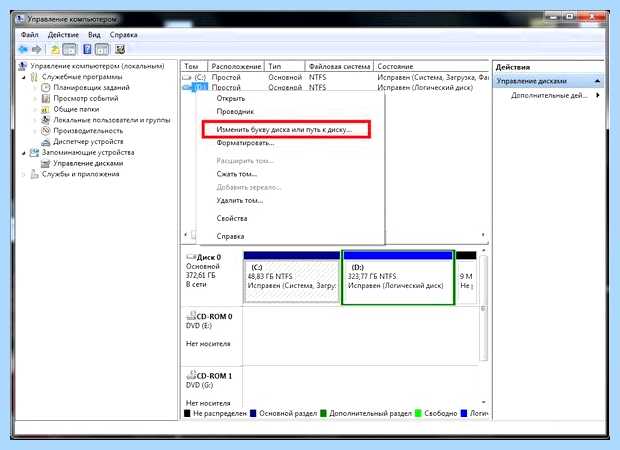
Task: Select the Планировщик заданий tree item
Action: [x=91, y=87]
